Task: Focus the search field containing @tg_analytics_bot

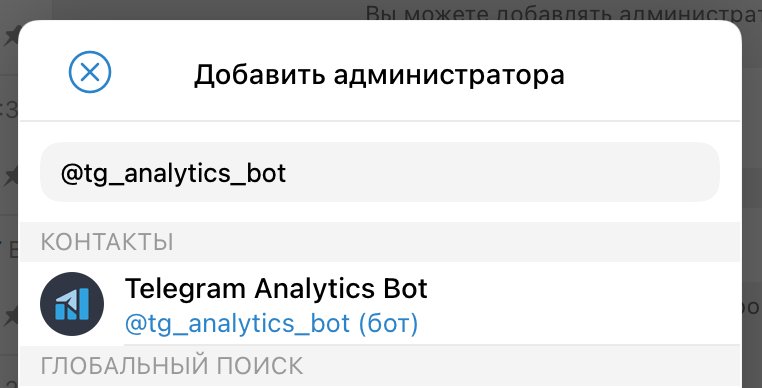Action: [x=380, y=172]
